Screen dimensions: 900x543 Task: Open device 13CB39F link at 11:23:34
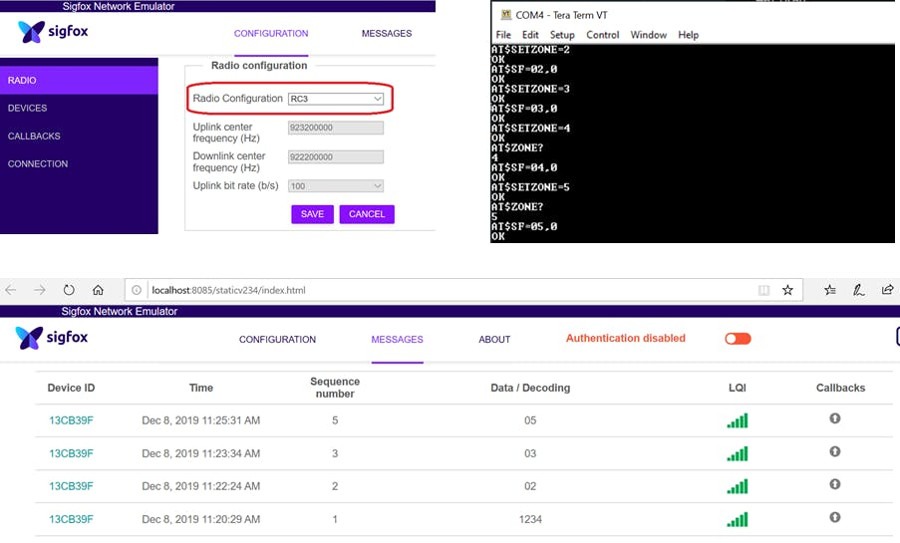point(71,453)
